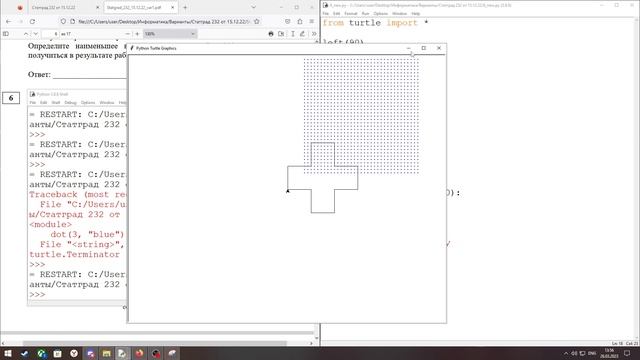Open Edit menu in IDLE editor

pyautogui.click(x=336, y=13)
